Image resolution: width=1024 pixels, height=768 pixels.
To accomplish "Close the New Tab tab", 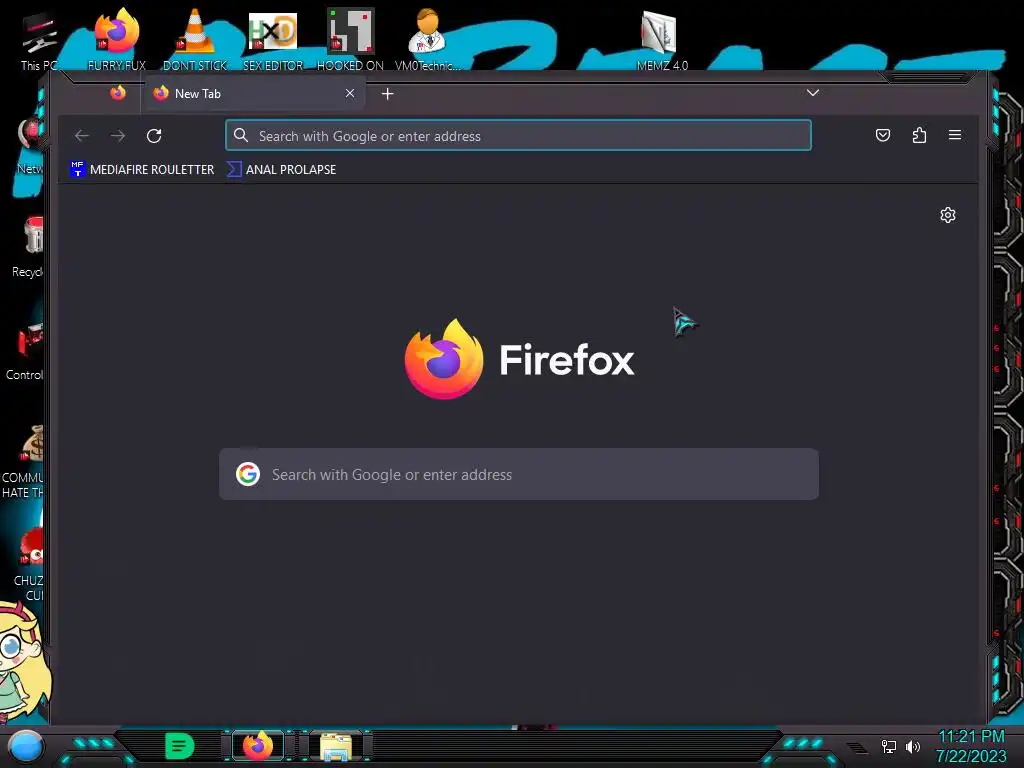I will pyautogui.click(x=350, y=93).
